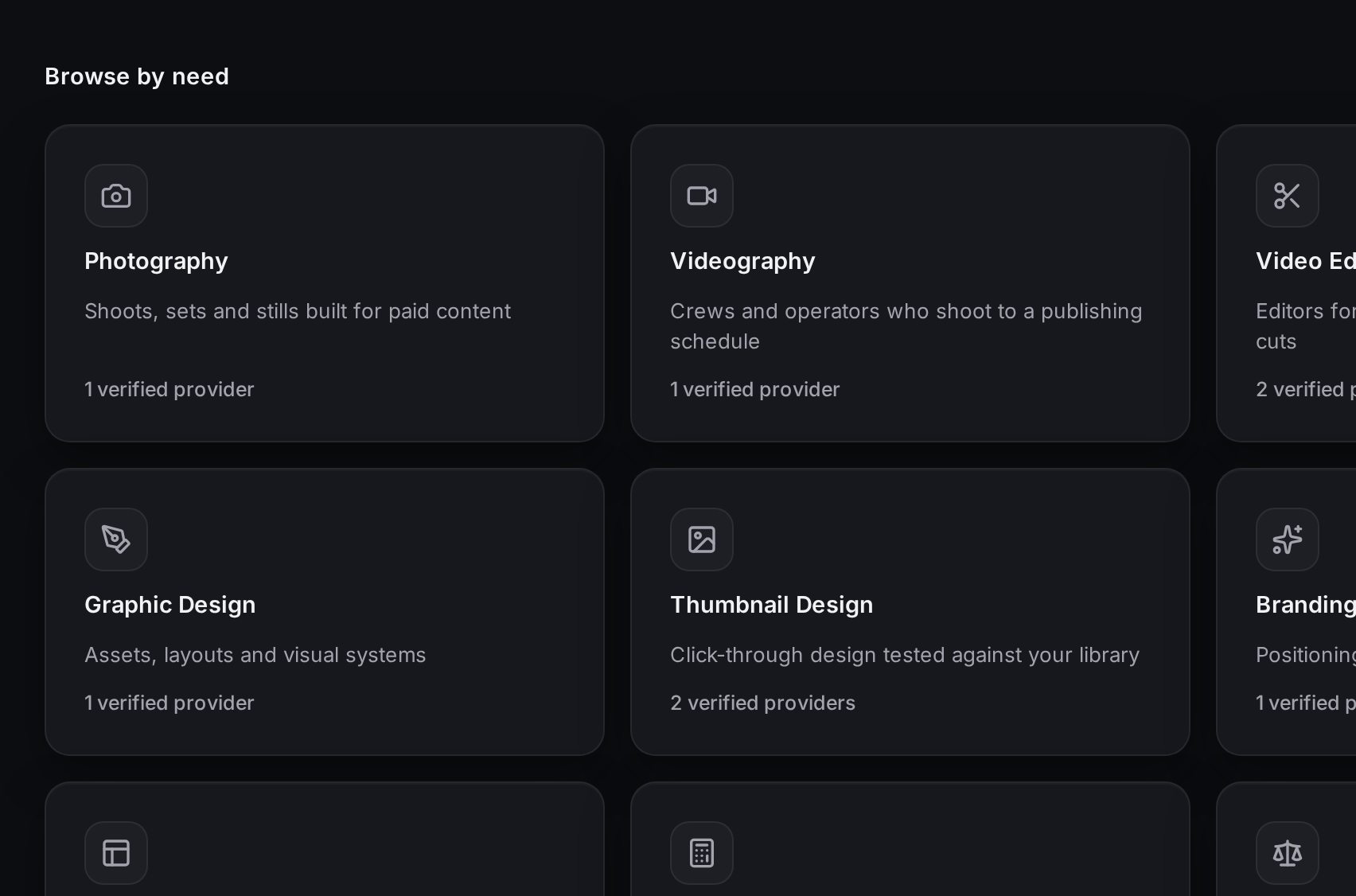Click the Video Editing card heading
The width and height of the screenshot is (1356, 896).
click(1305, 261)
